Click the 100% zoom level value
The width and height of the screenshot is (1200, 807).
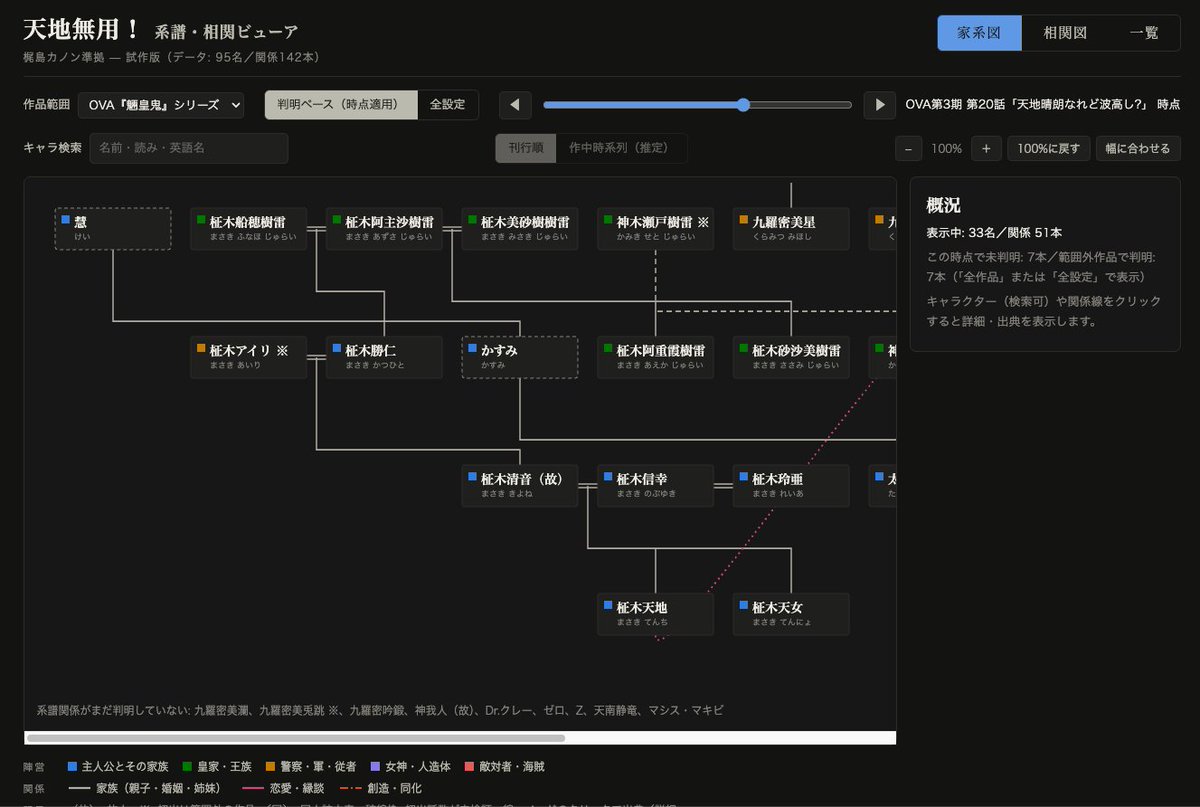click(x=947, y=149)
